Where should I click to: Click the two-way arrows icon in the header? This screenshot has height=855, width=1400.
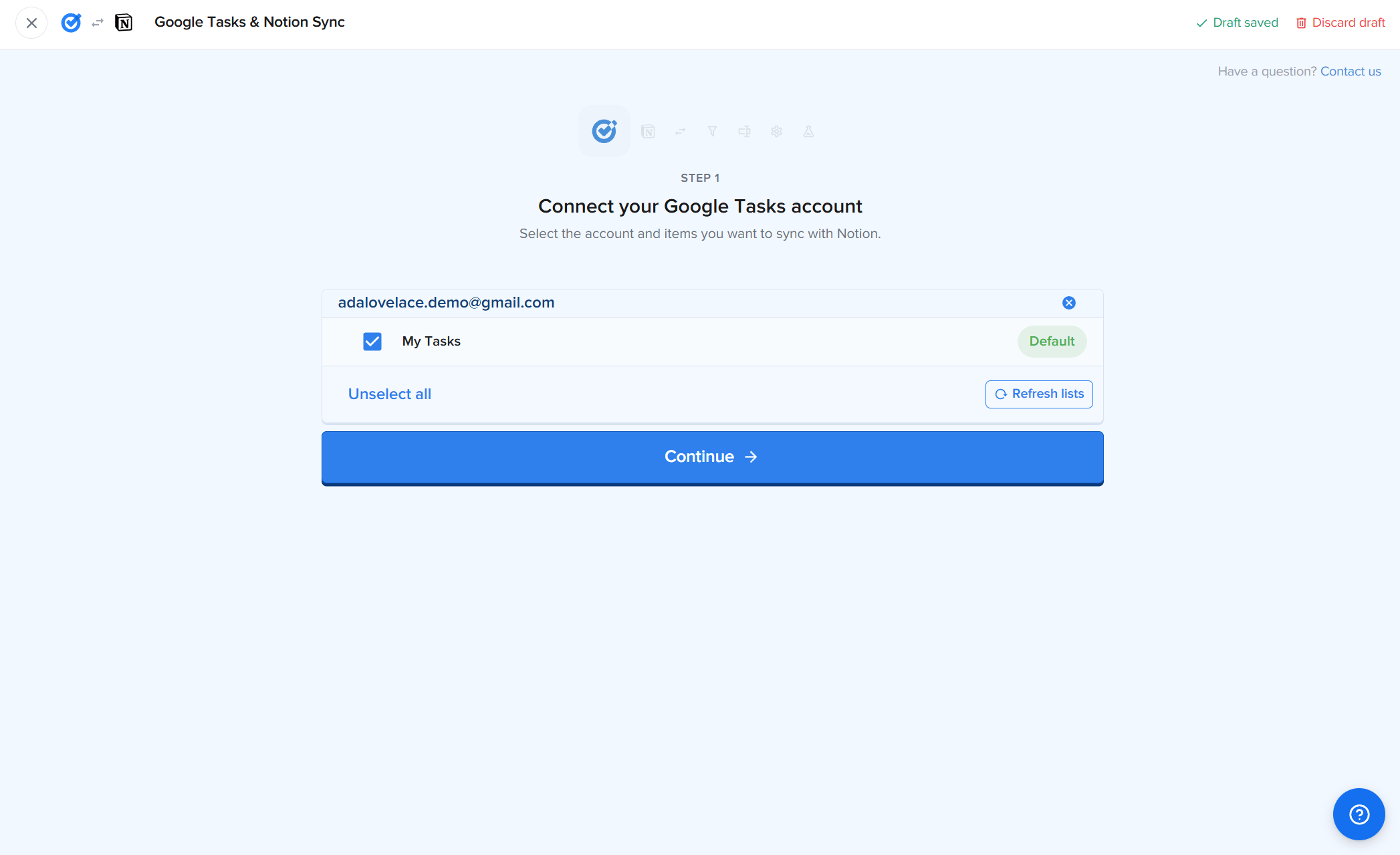98,23
